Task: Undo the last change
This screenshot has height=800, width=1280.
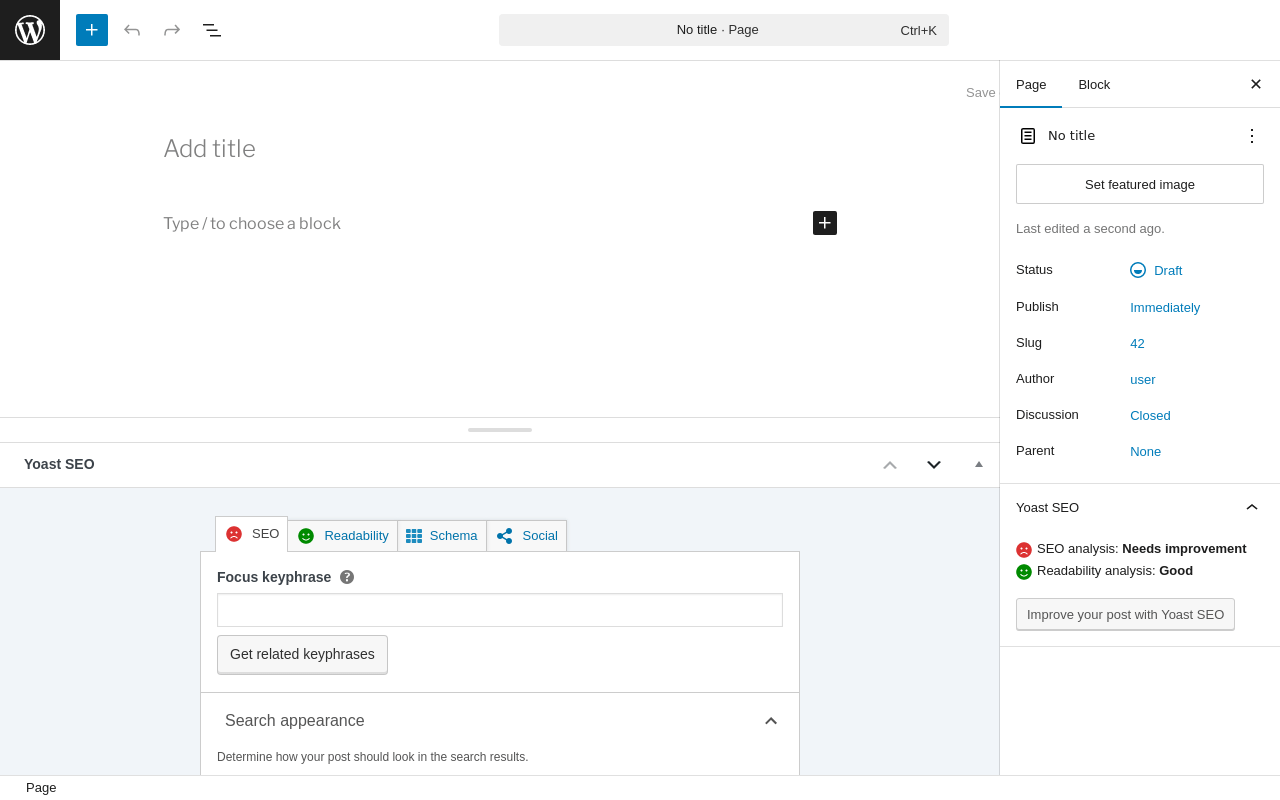Action: (x=132, y=30)
